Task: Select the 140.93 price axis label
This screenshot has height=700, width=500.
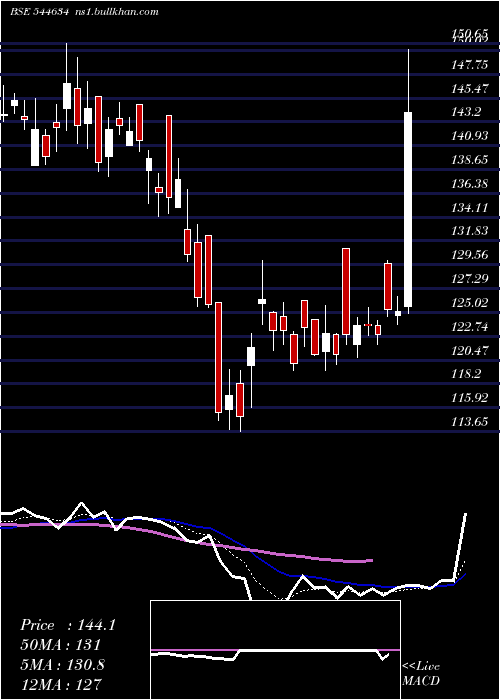Action: (470, 136)
